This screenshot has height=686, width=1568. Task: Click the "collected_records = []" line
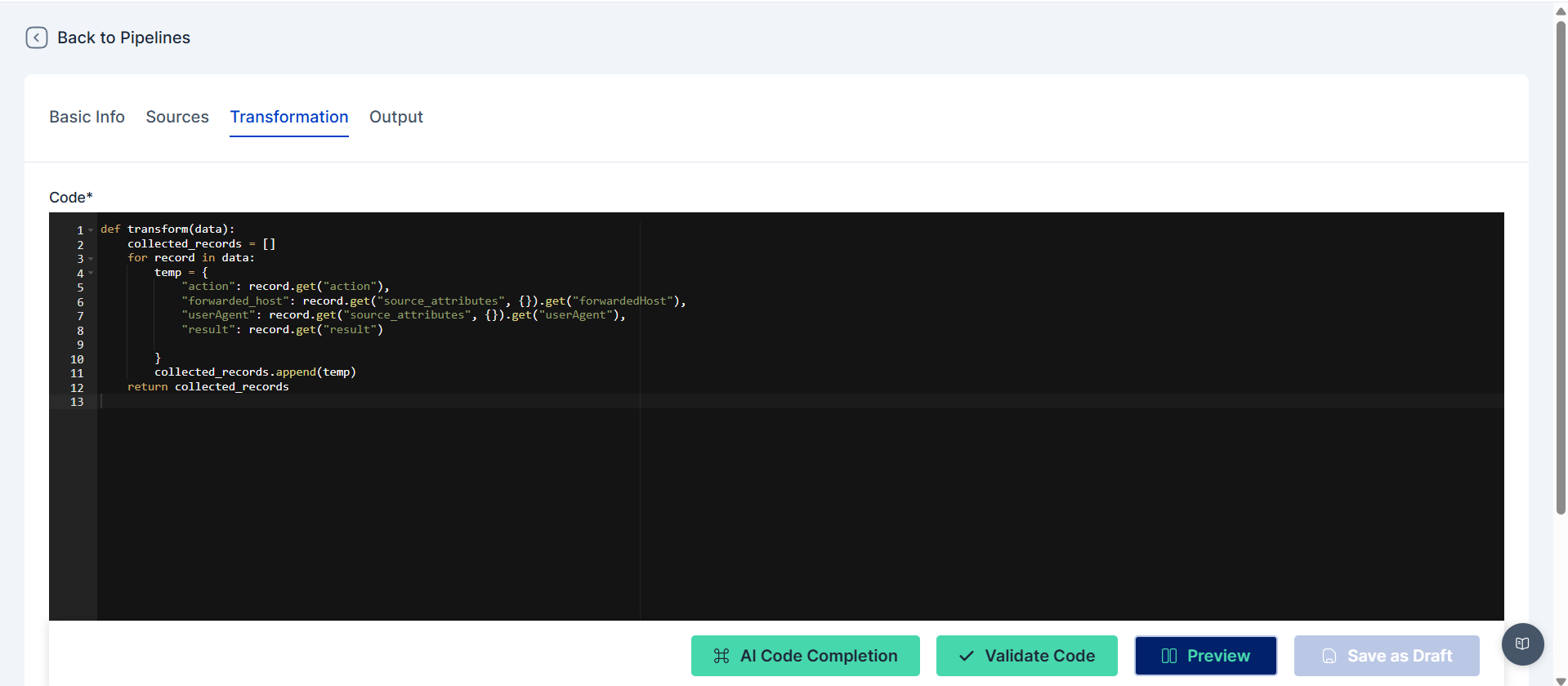point(201,244)
